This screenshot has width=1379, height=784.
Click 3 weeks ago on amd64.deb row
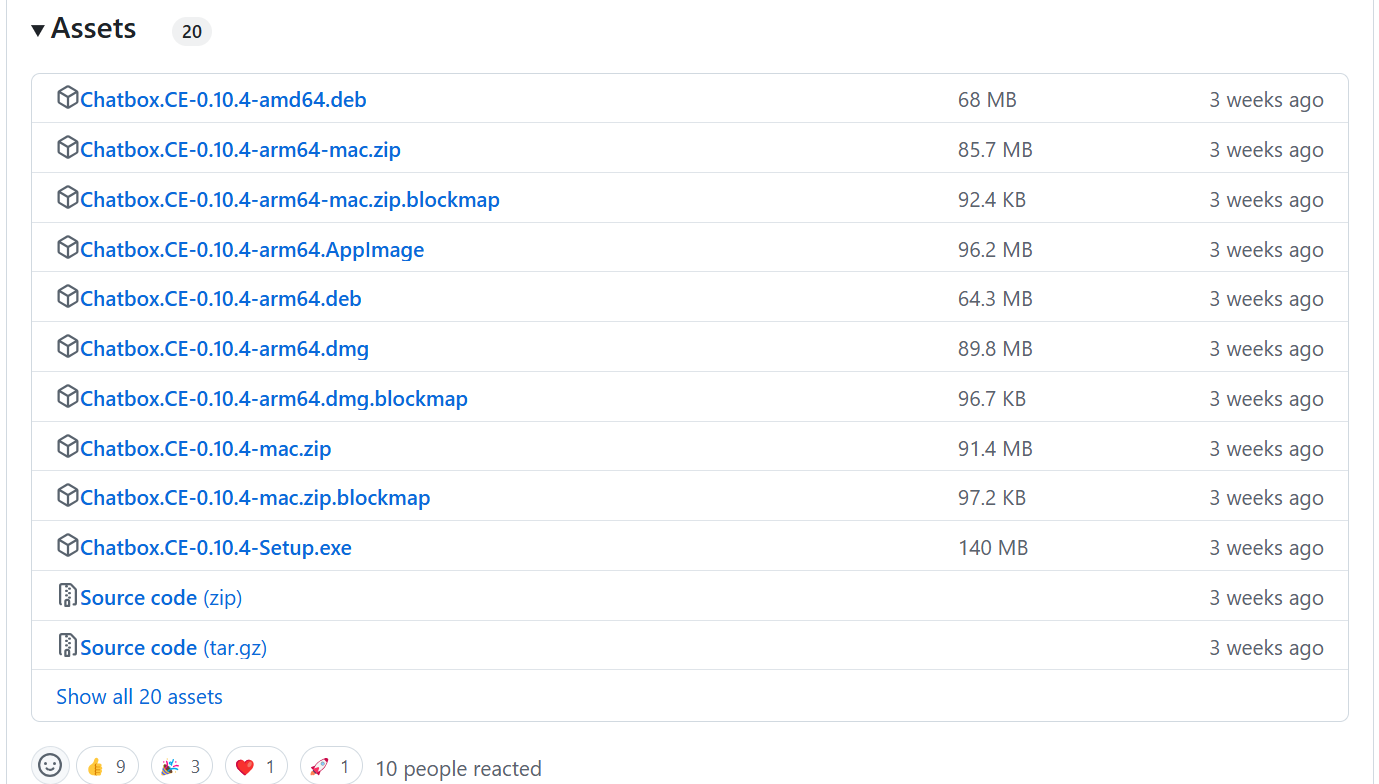coord(1266,100)
